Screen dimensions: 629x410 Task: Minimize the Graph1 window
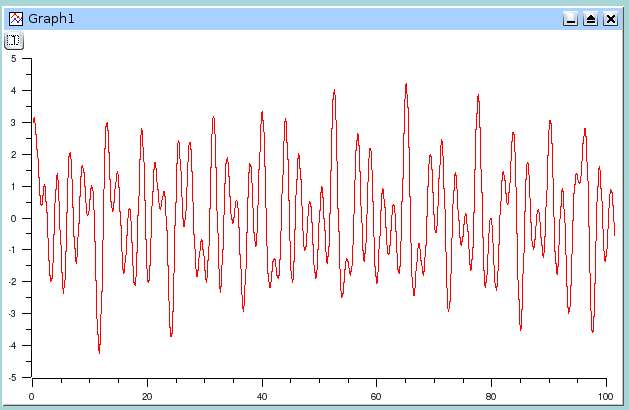tap(570, 19)
